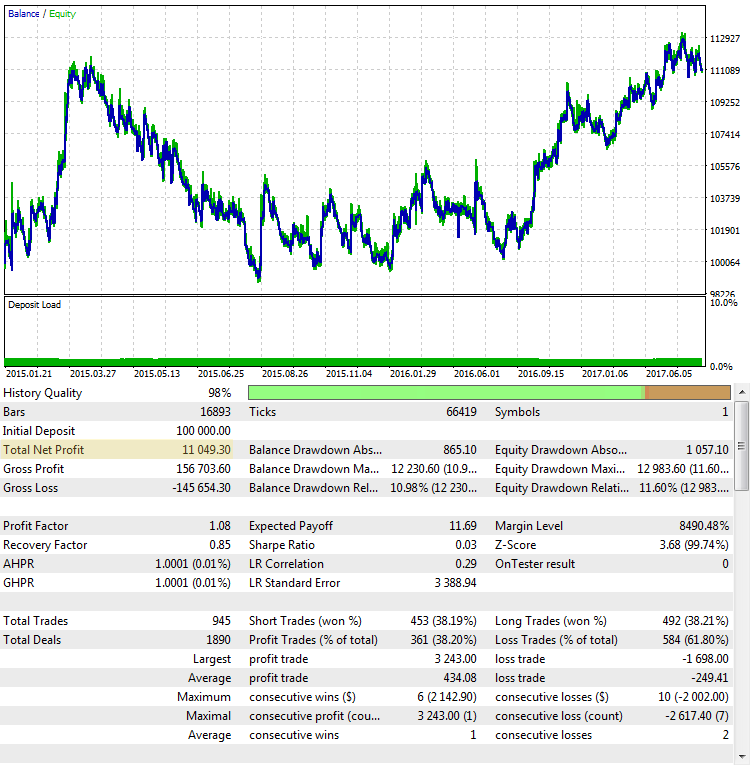The image size is (750, 765).
Task: Click the Symbols row label
Action: click(517, 412)
